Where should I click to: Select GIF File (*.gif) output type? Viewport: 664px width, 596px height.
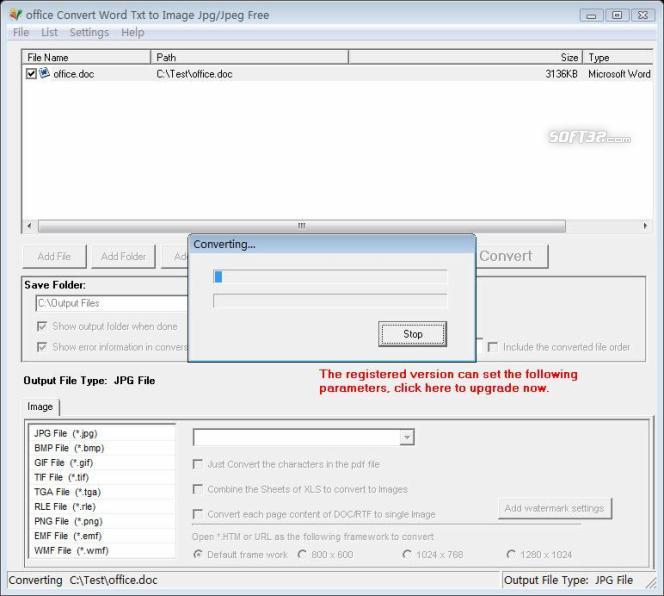(x=102, y=463)
